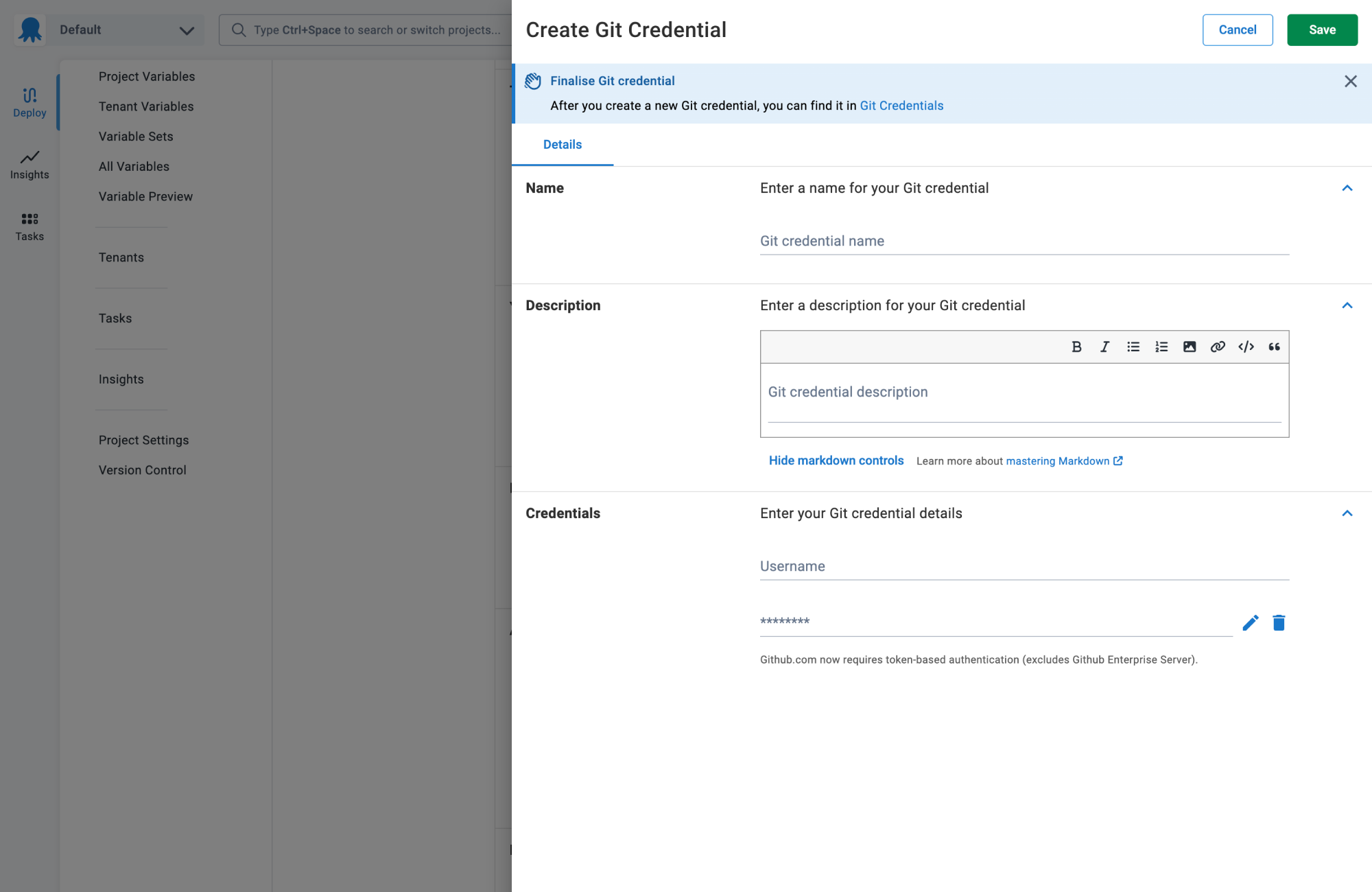Open the Insights sidebar section
Image resolution: width=1372 pixels, height=892 pixels.
pos(29,165)
